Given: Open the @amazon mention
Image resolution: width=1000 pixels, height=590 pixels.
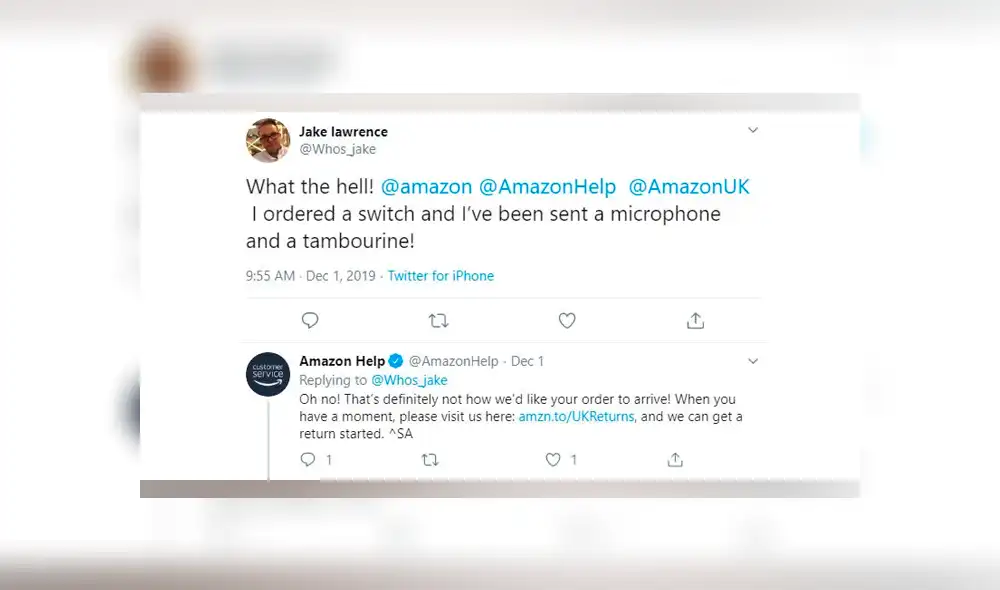Looking at the screenshot, I should click(x=426, y=186).
